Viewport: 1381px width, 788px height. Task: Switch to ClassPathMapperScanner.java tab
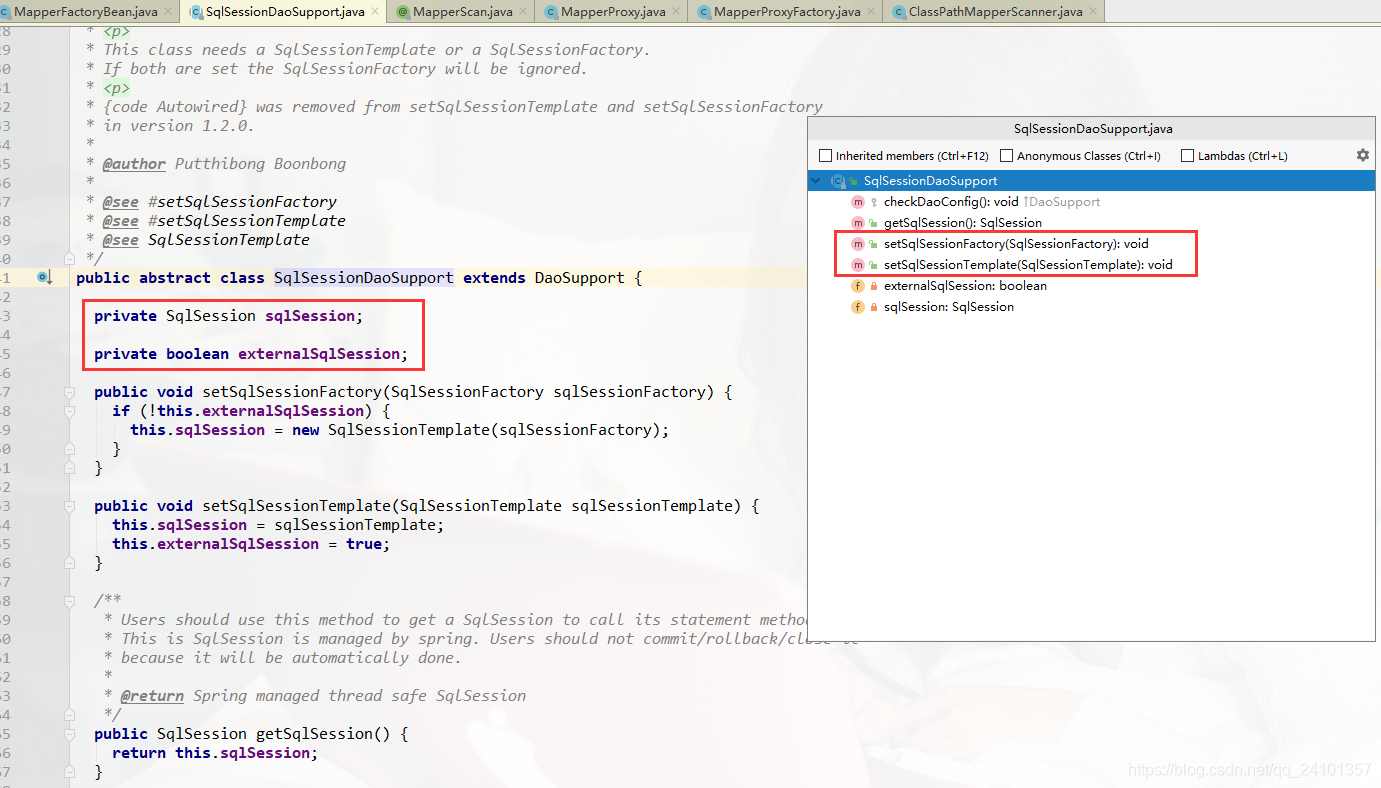click(x=995, y=12)
